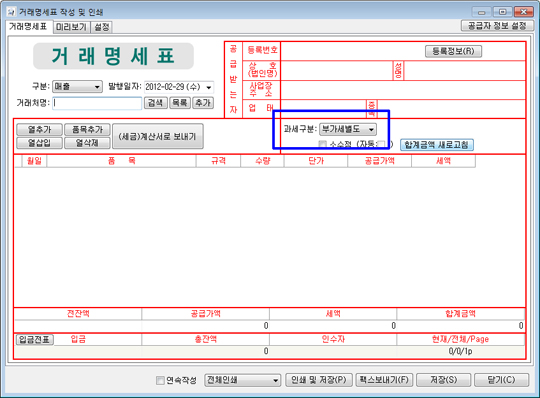
Task: Open the 설정 tab
Action: click(102, 27)
